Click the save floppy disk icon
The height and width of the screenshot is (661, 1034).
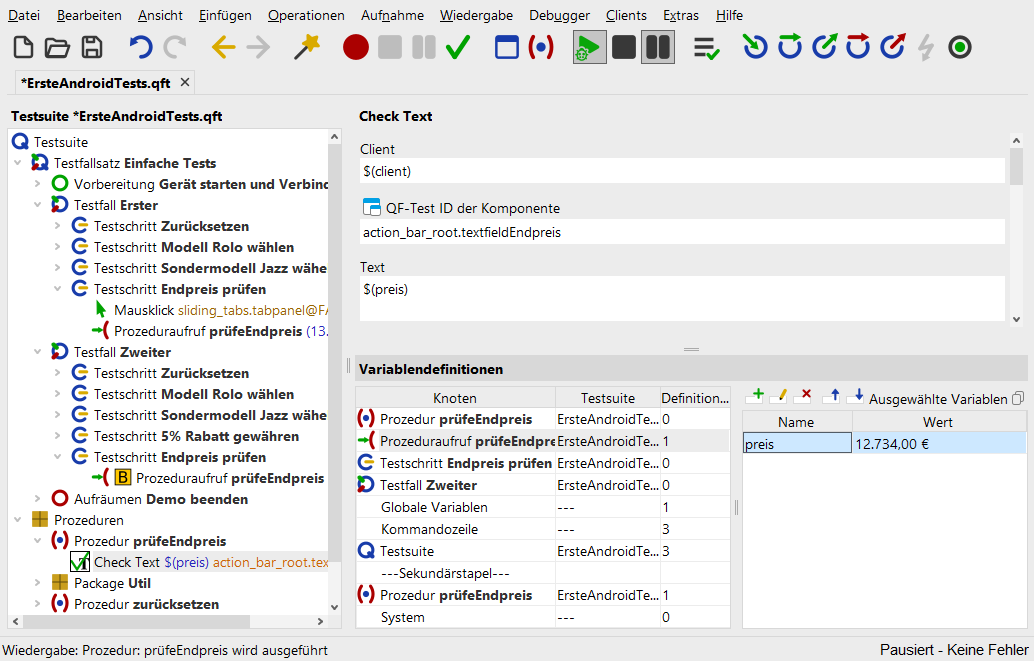(92, 47)
